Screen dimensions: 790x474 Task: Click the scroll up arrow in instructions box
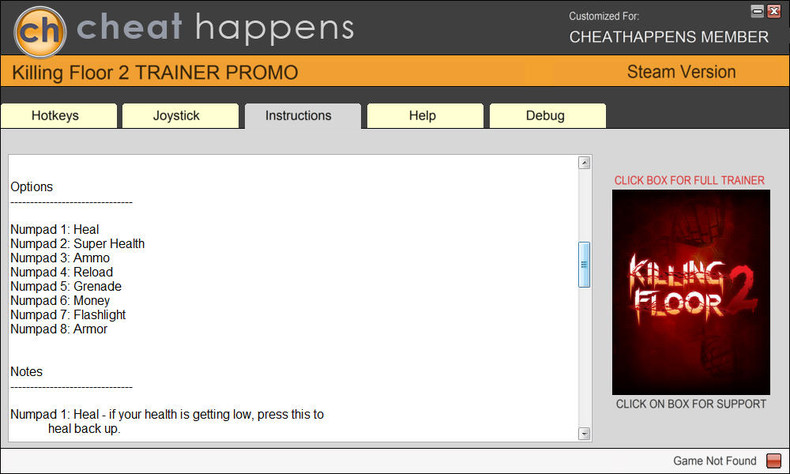coord(584,163)
